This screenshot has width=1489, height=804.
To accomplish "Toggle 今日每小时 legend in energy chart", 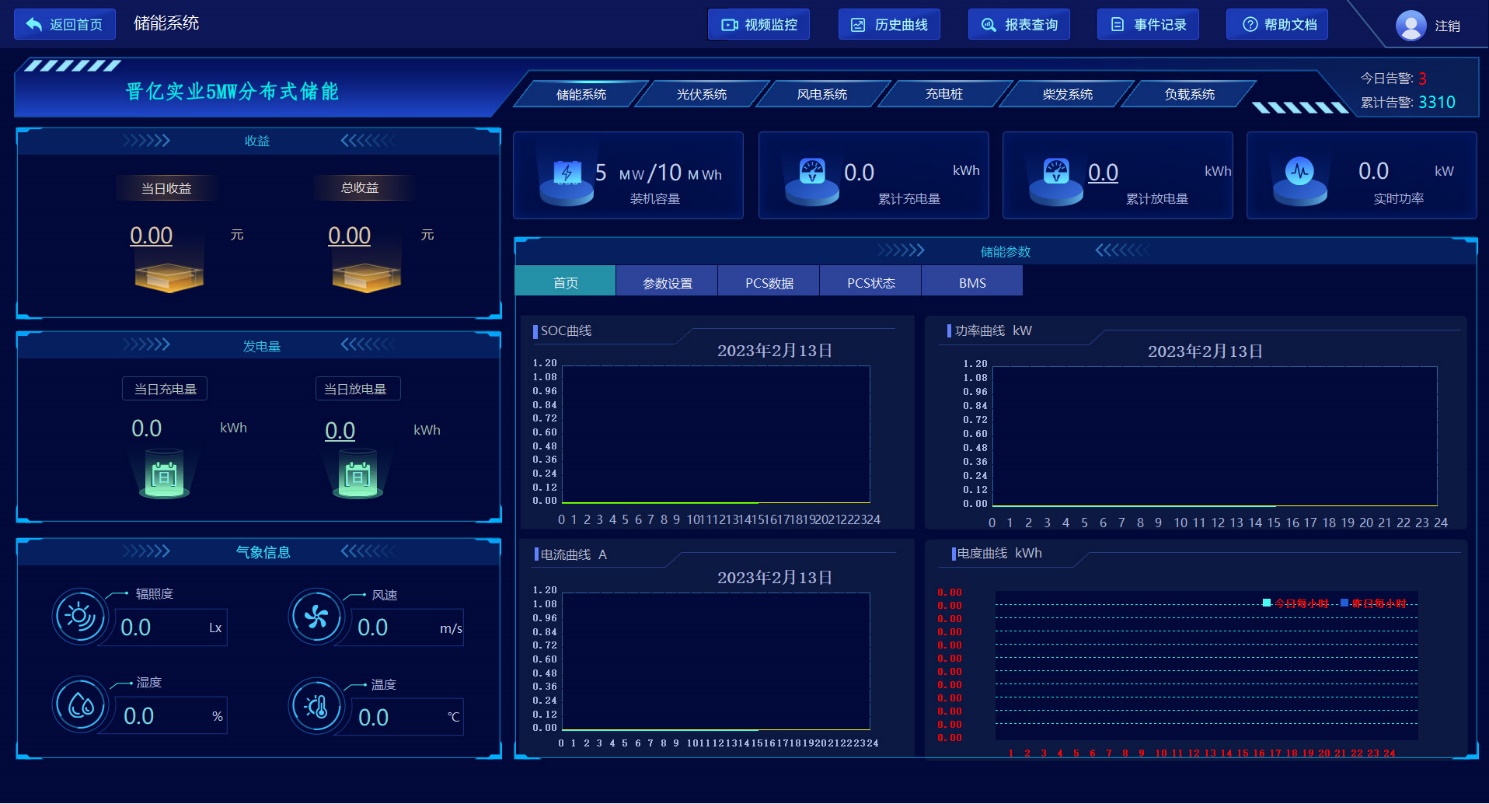I will (x=1294, y=603).
